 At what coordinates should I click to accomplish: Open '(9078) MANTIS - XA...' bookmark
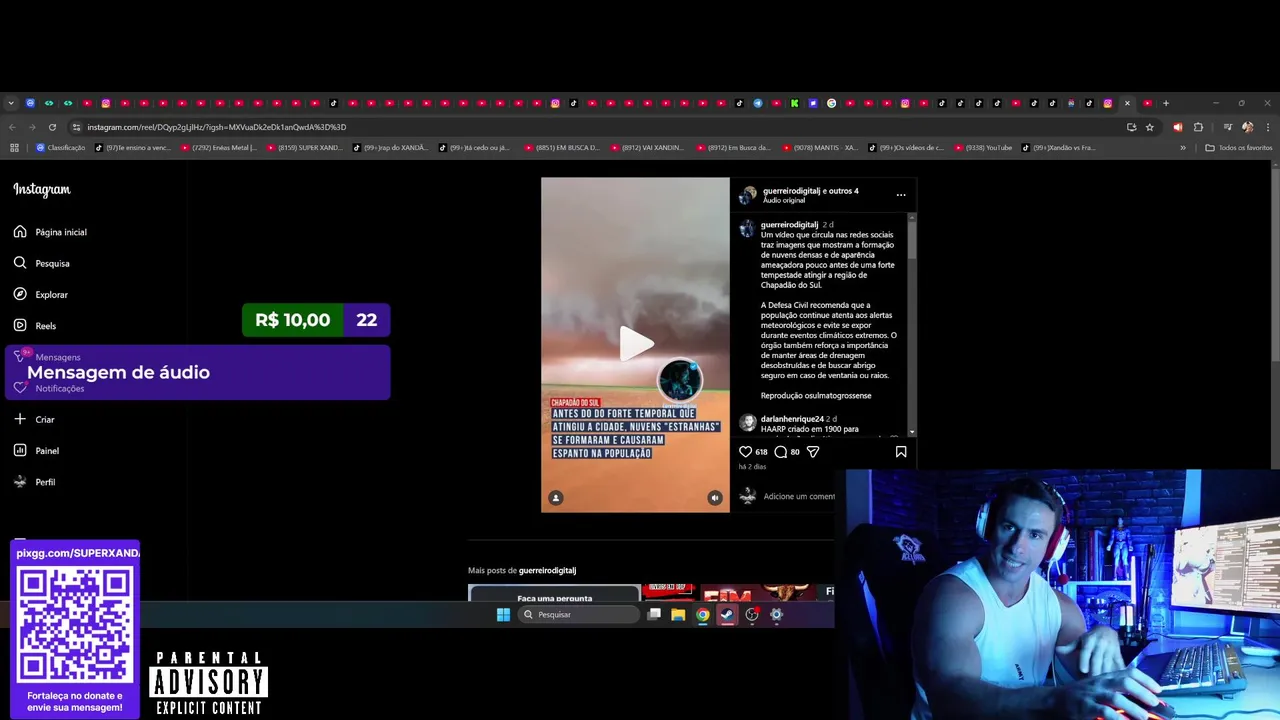pyautogui.click(x=821, y=148)
